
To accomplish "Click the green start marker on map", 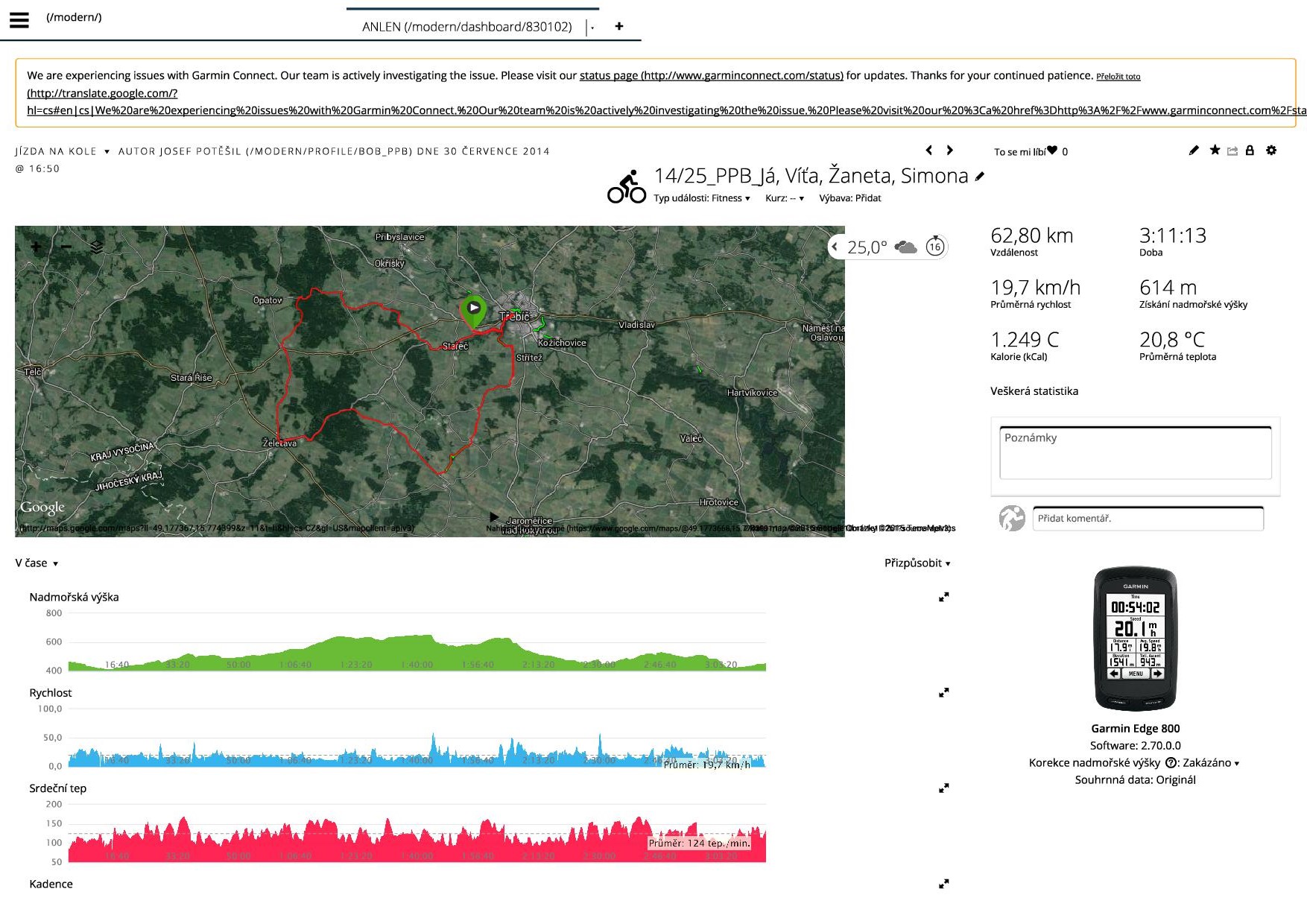I will 473,308.
